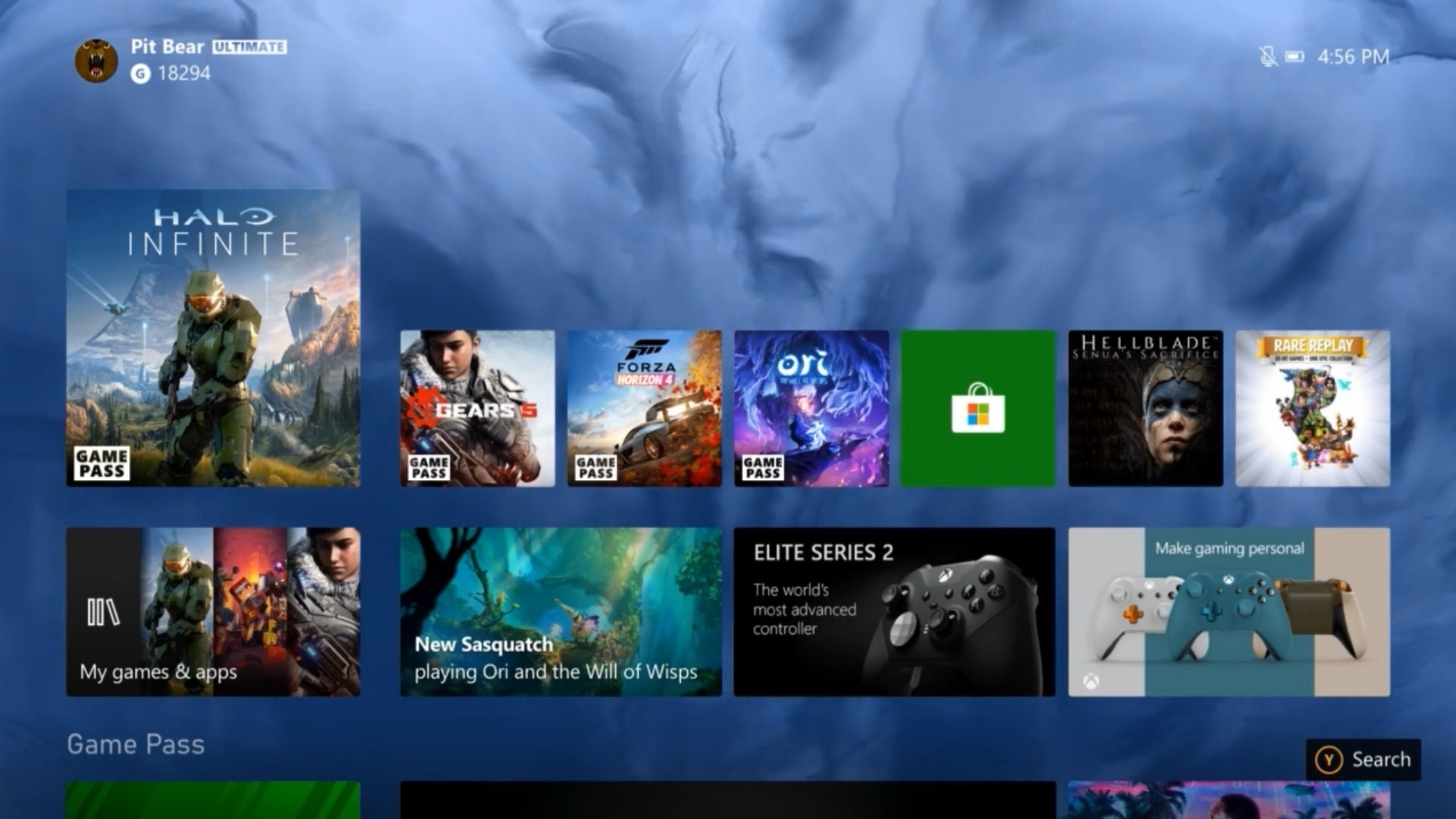The image size is (1456, 819).
Task: Click the 4:56 PM clock
Action: [x=1354, y=57]
